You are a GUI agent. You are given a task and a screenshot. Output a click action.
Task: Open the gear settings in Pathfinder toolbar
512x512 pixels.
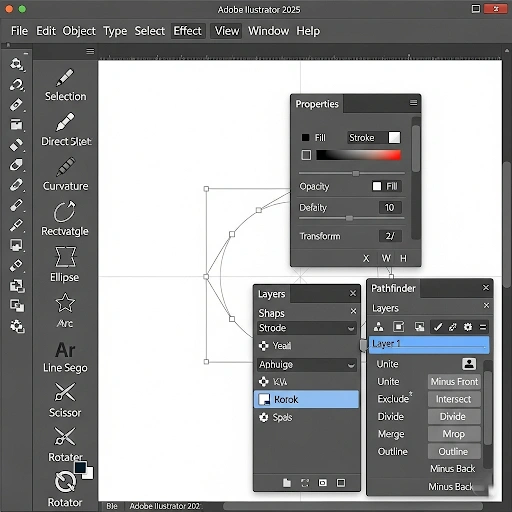click(468, 327)
